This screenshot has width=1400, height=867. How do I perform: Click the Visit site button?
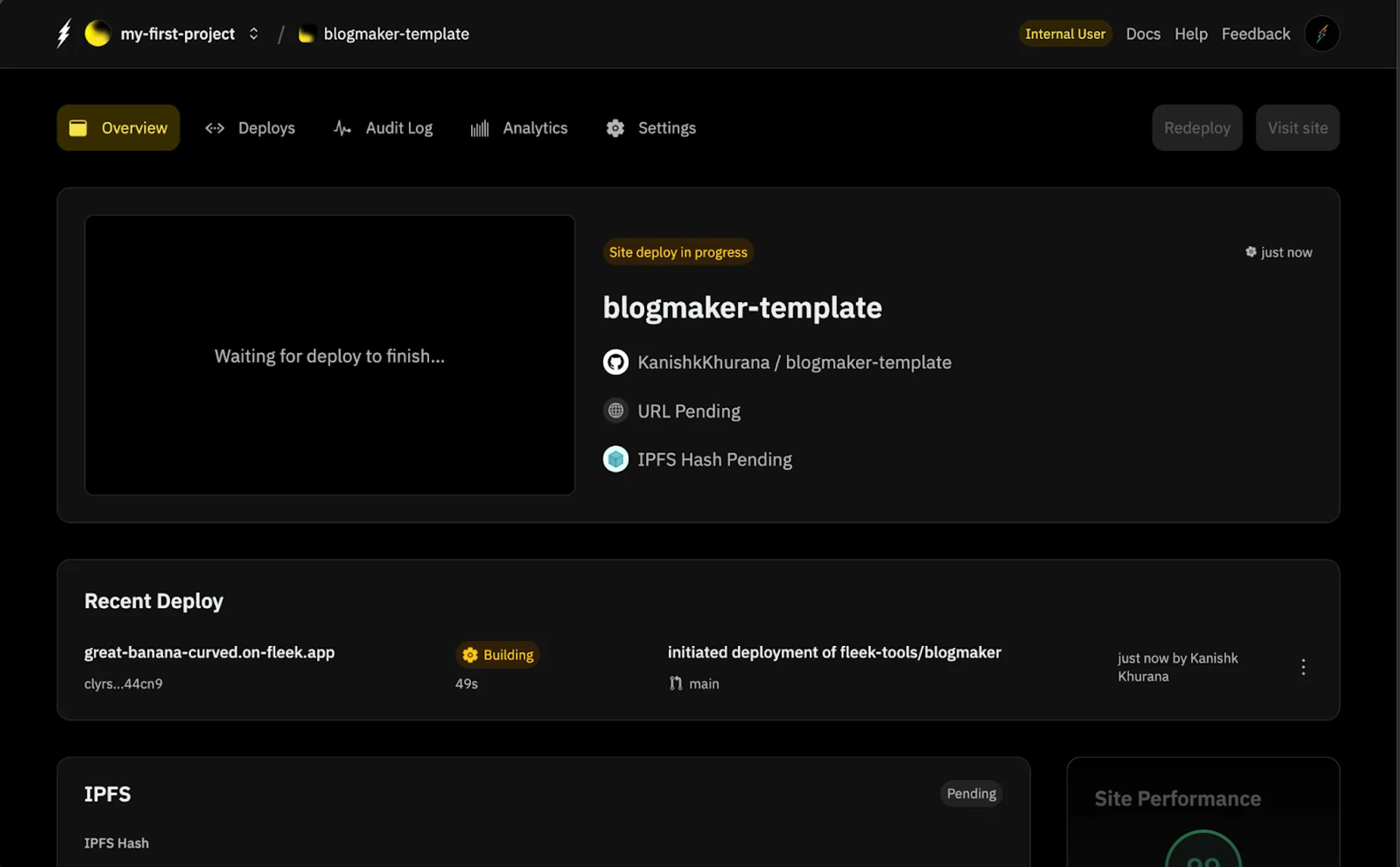coord(1297,128)
